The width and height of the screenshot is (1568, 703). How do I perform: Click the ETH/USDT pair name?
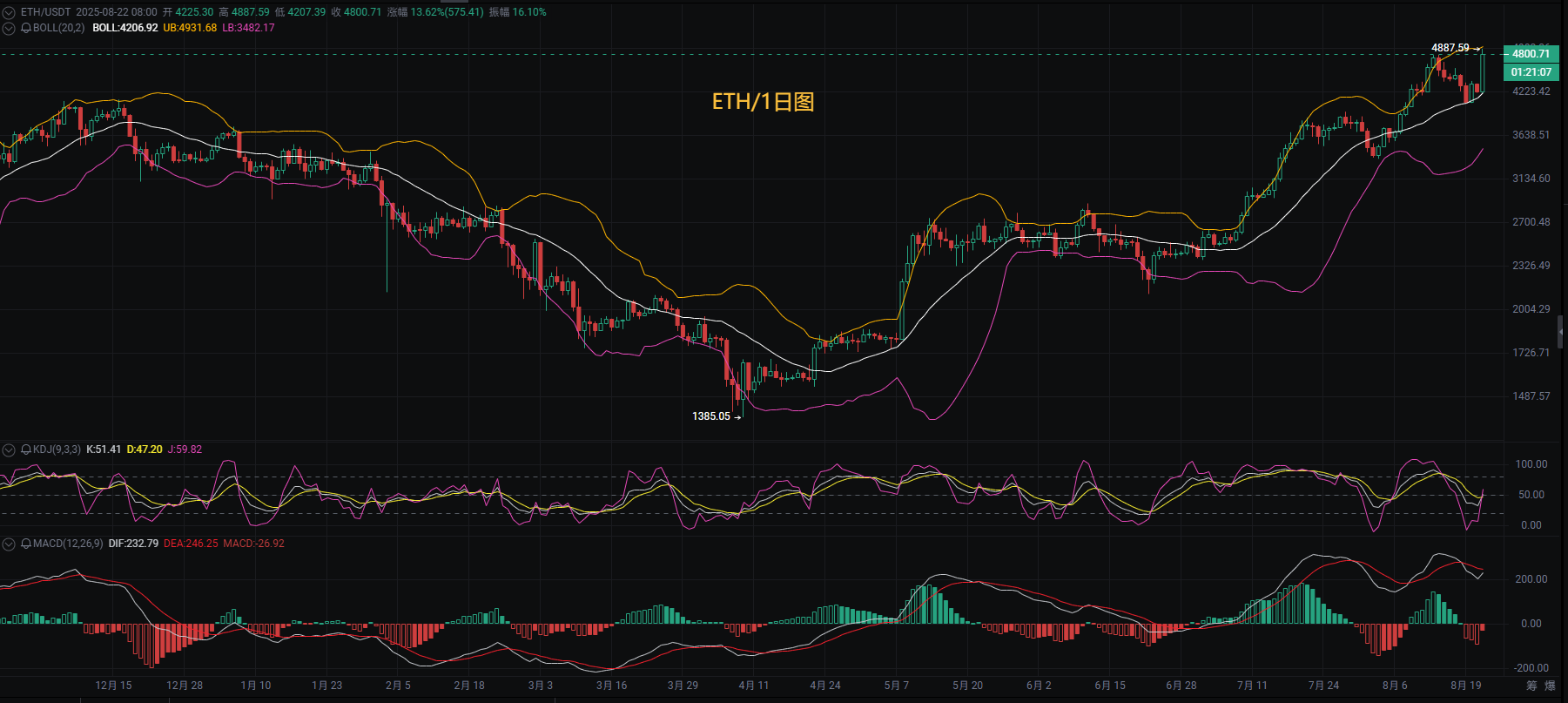click(x=45, y=12)
